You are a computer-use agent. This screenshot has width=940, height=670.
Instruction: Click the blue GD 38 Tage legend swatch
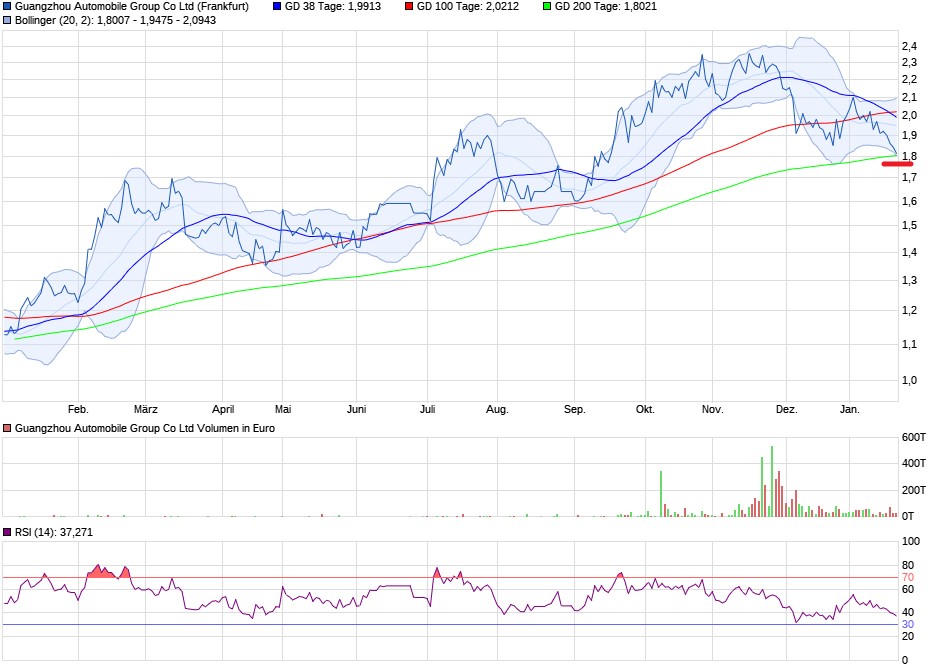[x=277, y=6]
